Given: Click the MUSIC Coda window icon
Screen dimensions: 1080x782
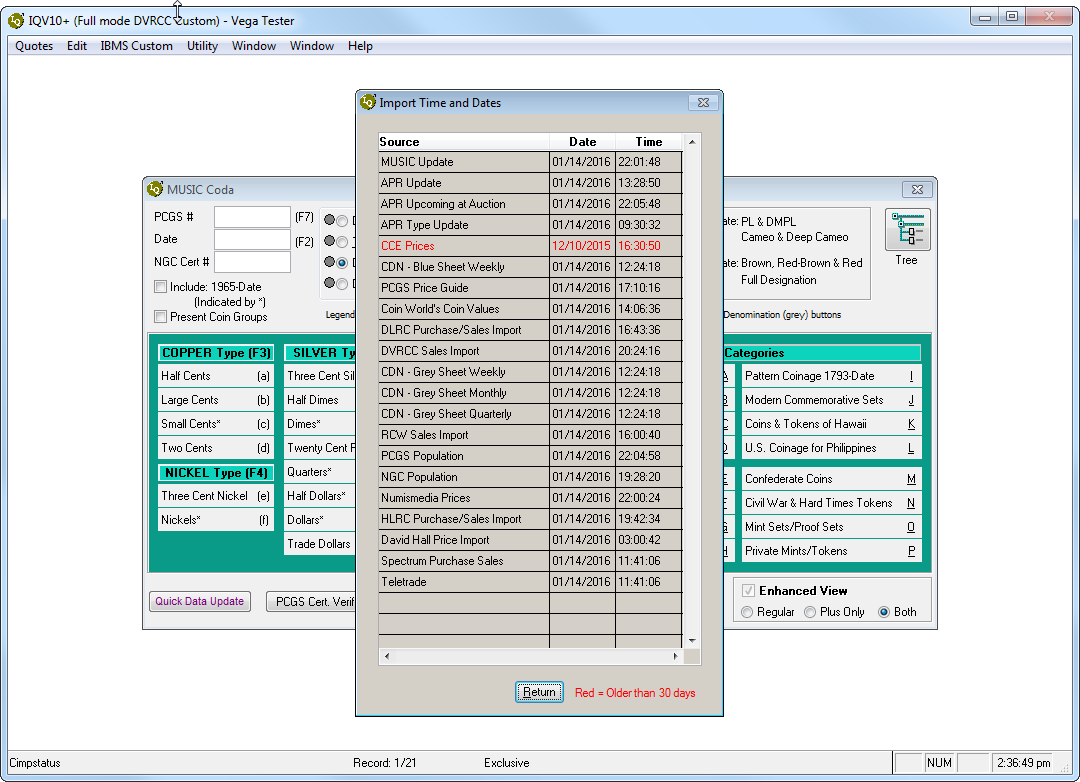Looking at the screenshot, I should [155, 189].
